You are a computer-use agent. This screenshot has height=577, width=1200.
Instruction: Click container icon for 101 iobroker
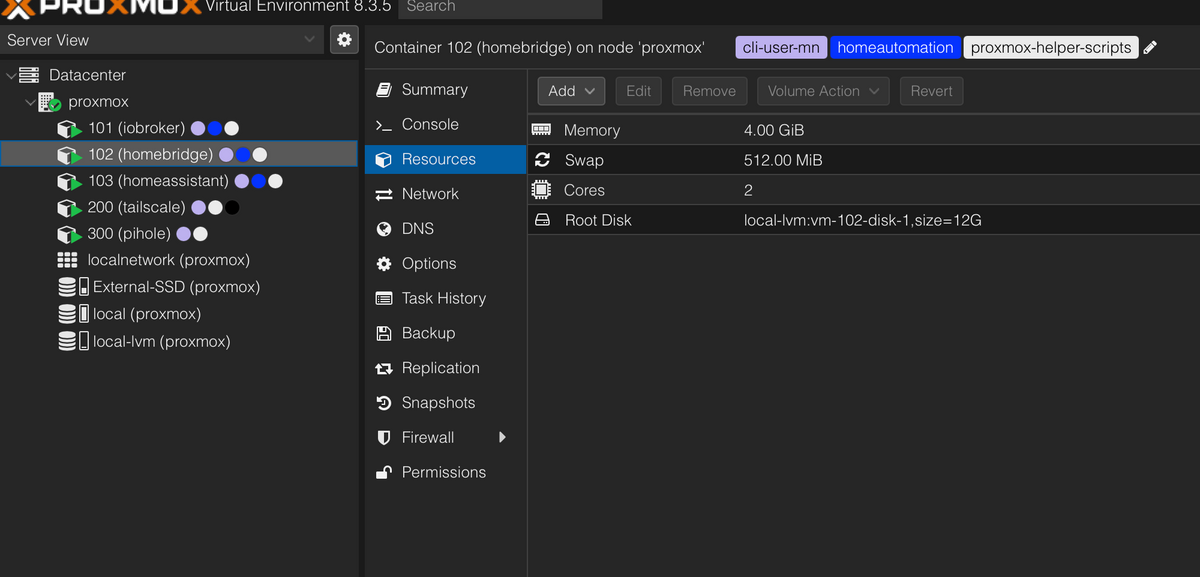pyautogui.click(x=69, y=129)
